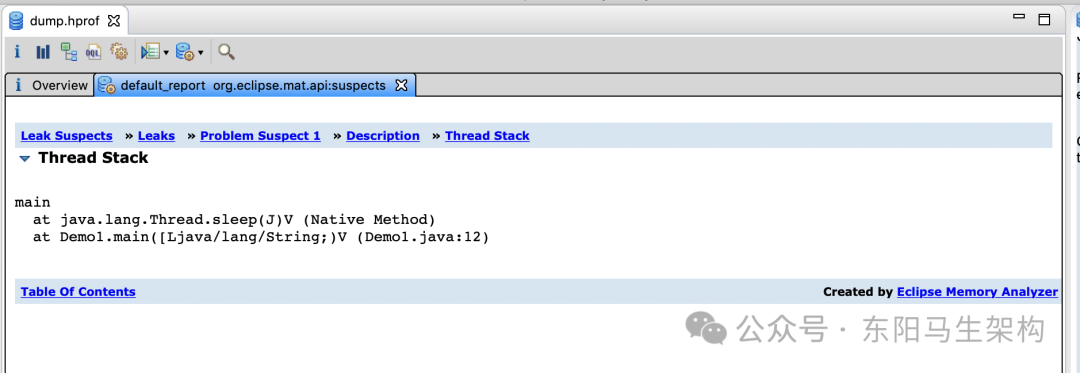The width and height of the screenshot is (1080, 373).
Task: Close the dump.hprof editor tab
Action: pos(114,21)
